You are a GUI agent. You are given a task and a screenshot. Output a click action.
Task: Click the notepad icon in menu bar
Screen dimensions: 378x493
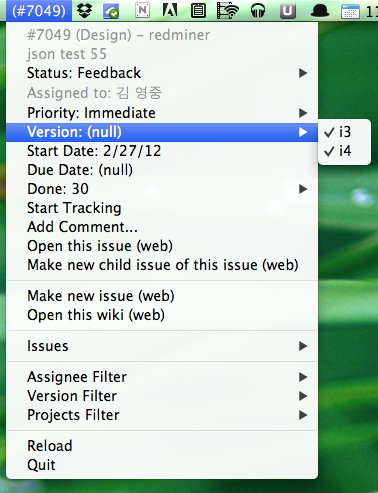pyautogui.click(x=198, y=11)
